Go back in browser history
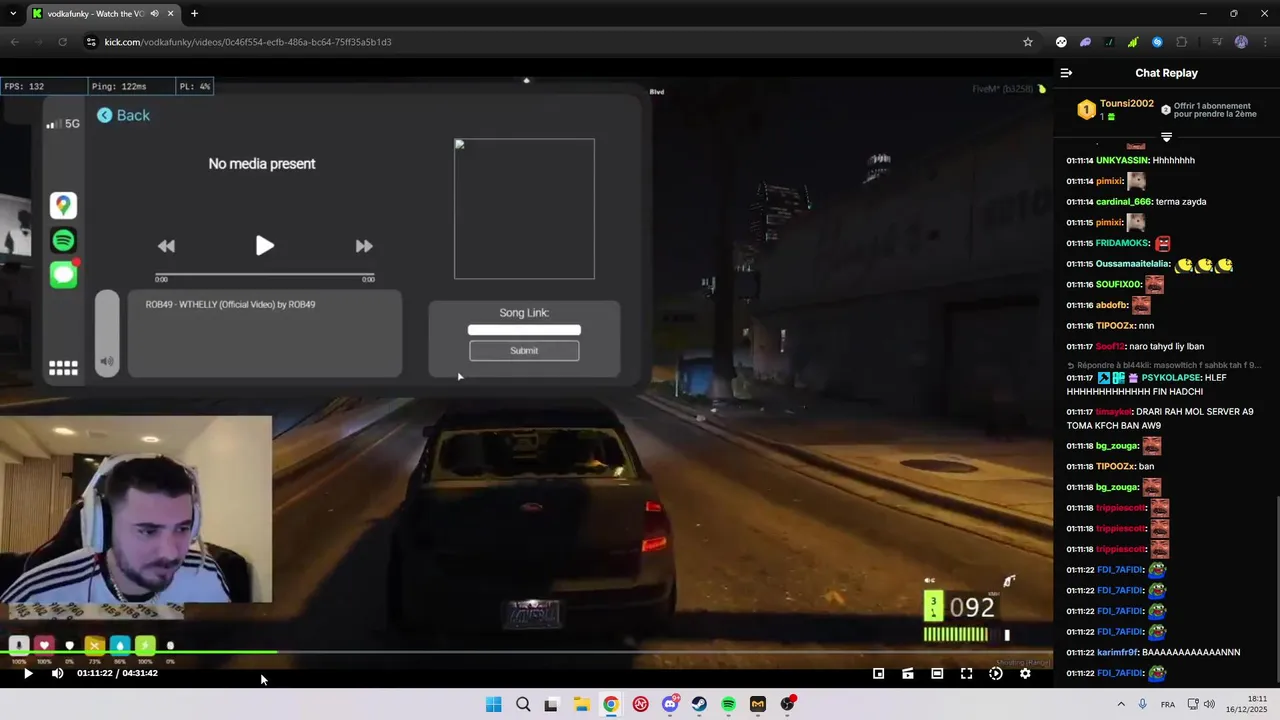 click(14, 42)
